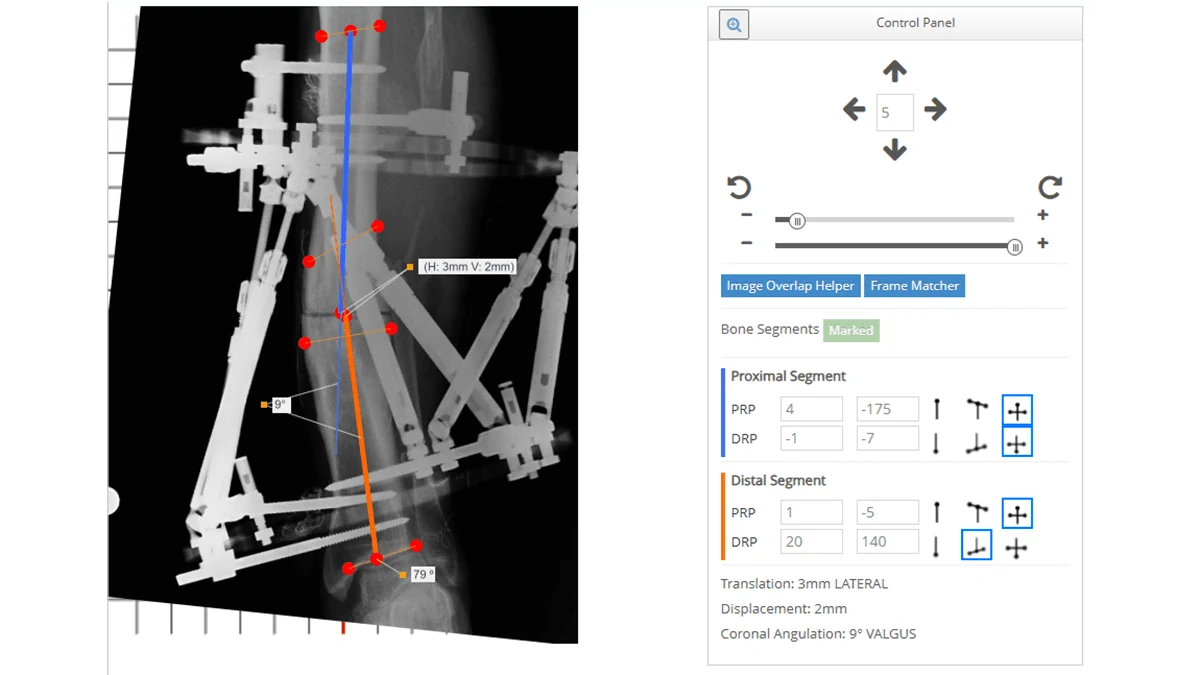Click the Control Panel title

(915, 23)
